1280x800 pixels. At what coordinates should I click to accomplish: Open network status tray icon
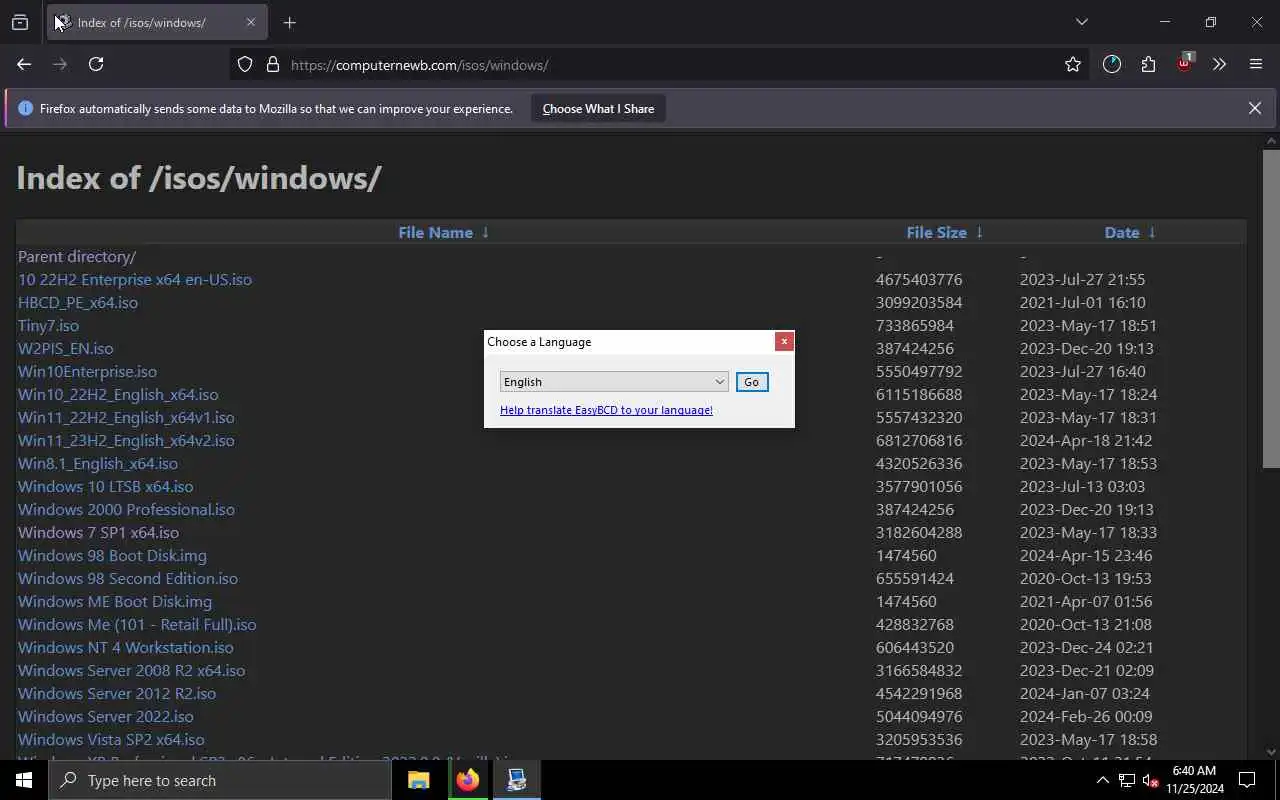pyautogui.click(x=1127, y=780)
